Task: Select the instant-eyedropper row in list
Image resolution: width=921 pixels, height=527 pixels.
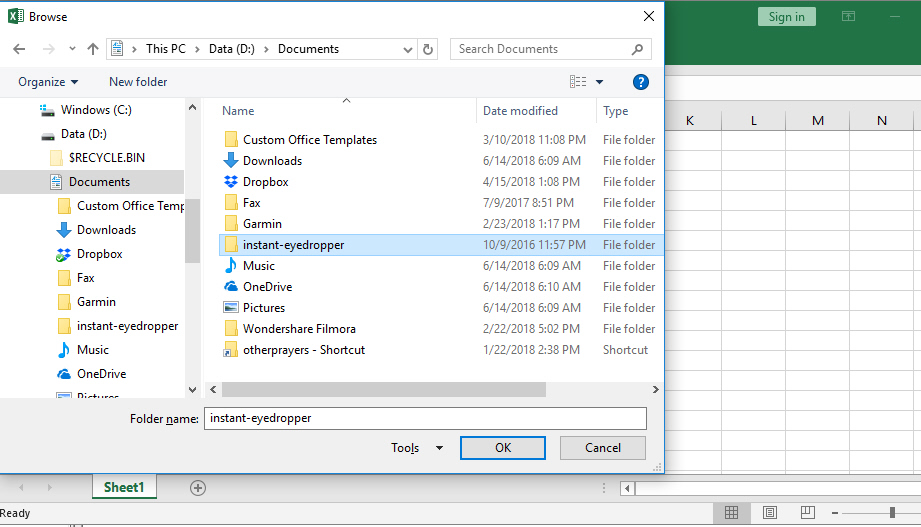Action: 441,245
